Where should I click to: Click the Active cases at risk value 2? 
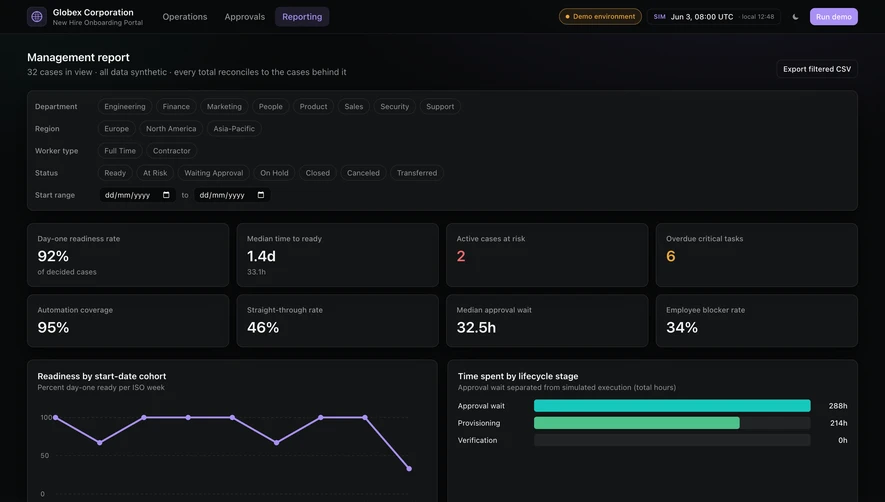pos(461,256)
